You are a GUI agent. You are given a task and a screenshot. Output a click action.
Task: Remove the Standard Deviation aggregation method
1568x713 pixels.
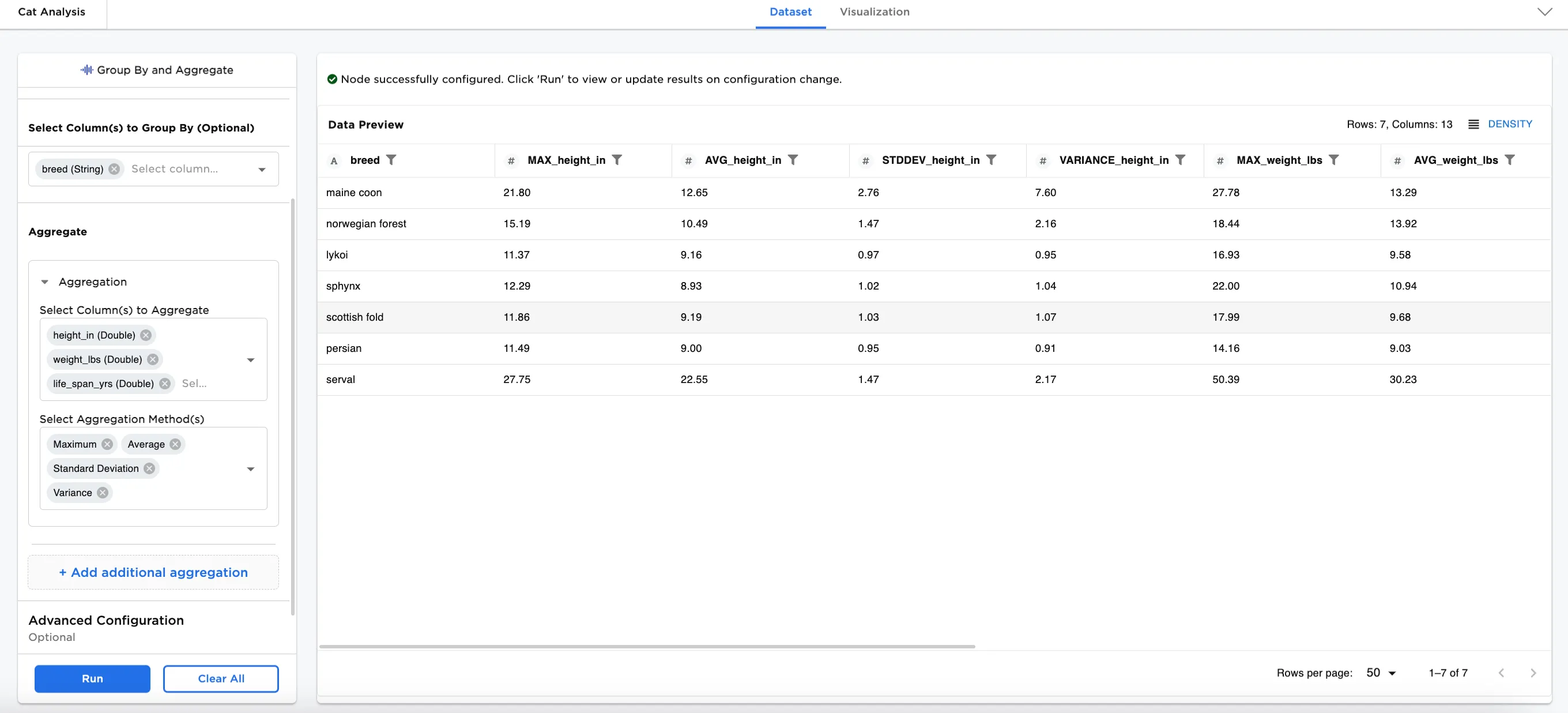149,468
